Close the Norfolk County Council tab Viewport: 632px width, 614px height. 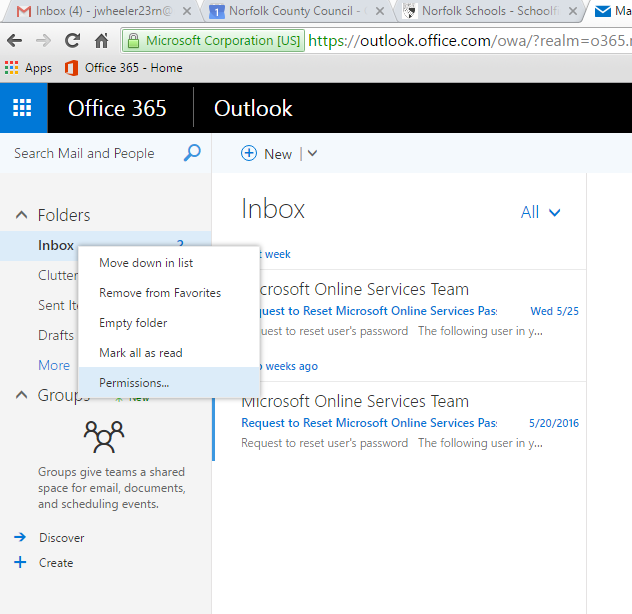(380, 11)
